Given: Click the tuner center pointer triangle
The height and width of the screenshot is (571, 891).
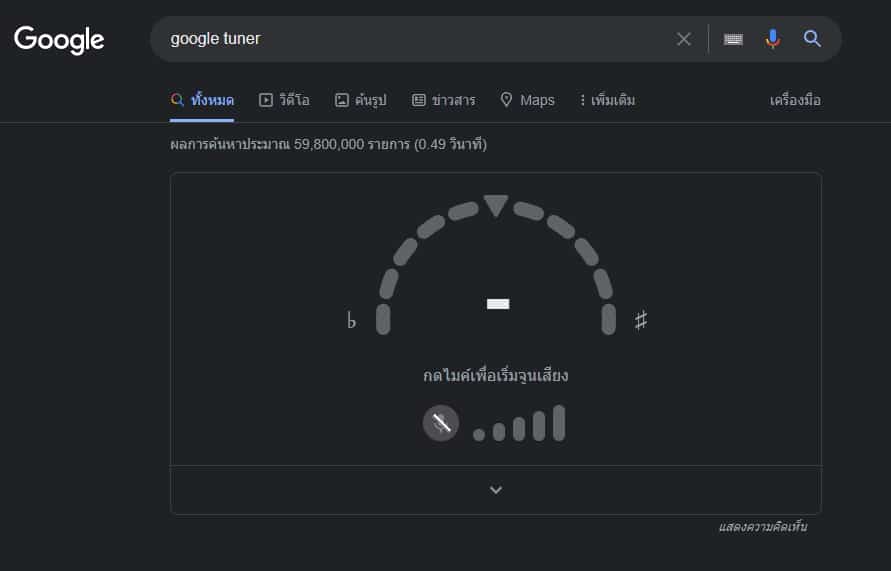Looking at the screenshot, I should [x=496, y=205].
